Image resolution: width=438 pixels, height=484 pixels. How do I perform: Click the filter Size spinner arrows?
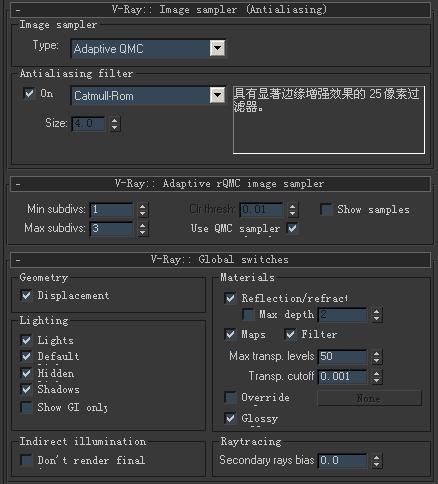(x=114, y=124)
